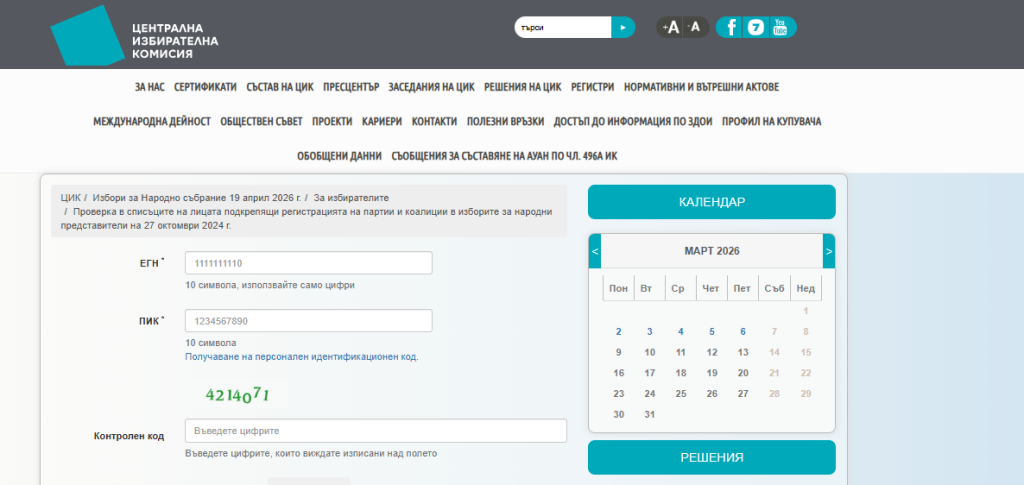The image size is (1024, 485).
Task: Open the Facebook page icon
Action: [x=732, y=27]
